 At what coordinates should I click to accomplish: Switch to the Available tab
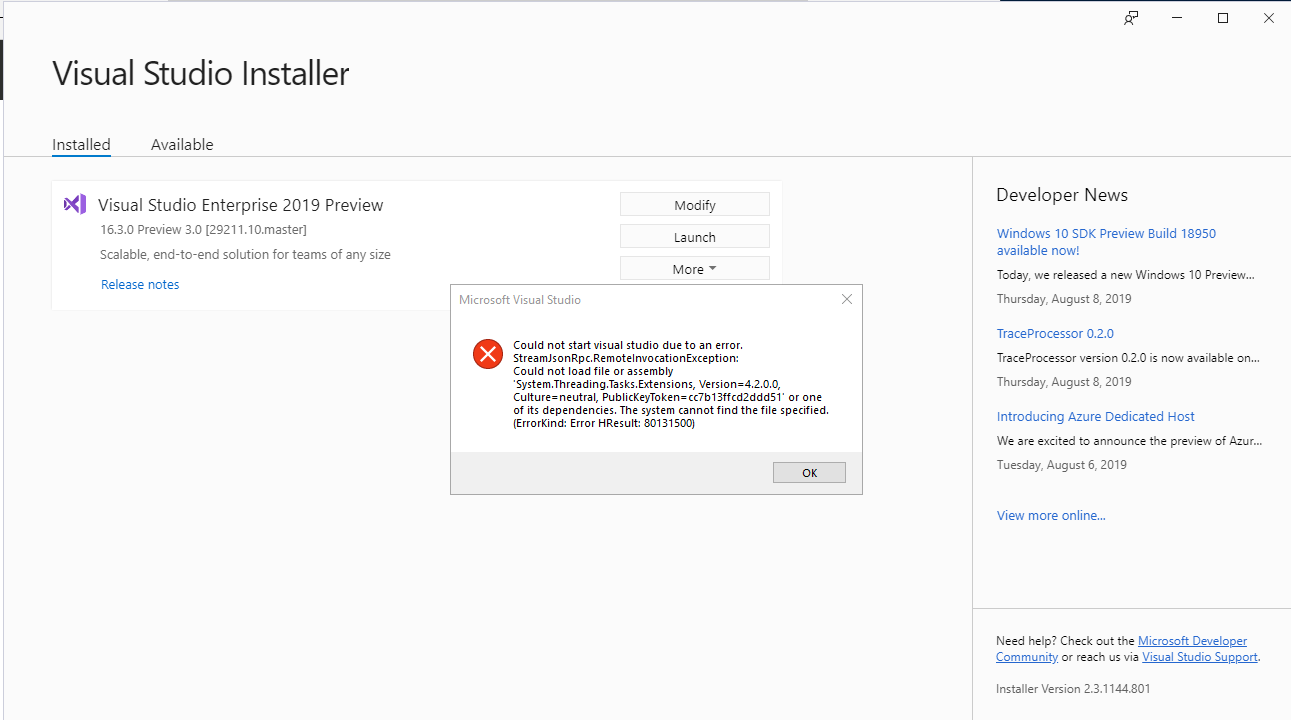pos(182,144)
